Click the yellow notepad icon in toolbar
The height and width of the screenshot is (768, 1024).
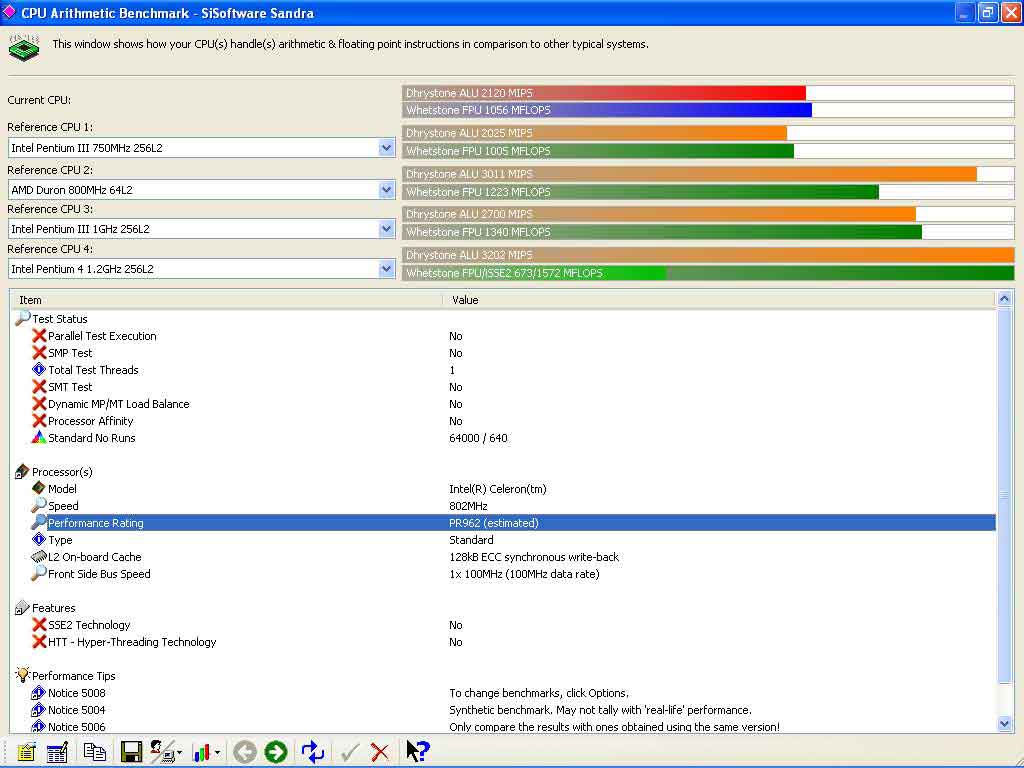[x=26, y=752]
